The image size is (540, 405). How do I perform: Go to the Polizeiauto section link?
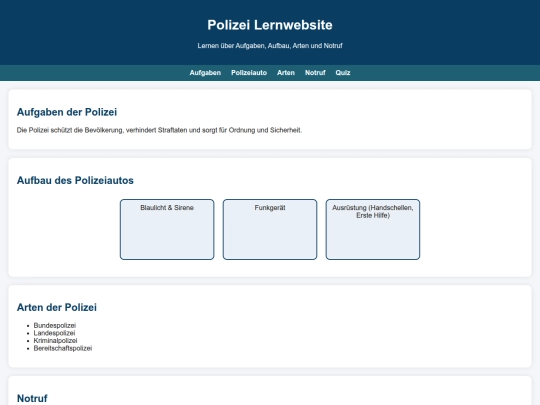tap(249, 73)
